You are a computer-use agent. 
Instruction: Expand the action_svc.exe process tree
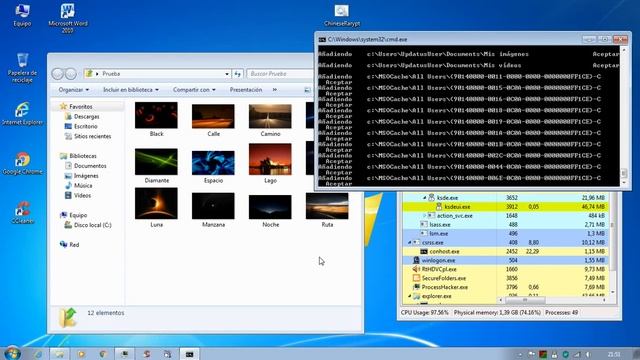pyautogui.click(x=424, y=216)
